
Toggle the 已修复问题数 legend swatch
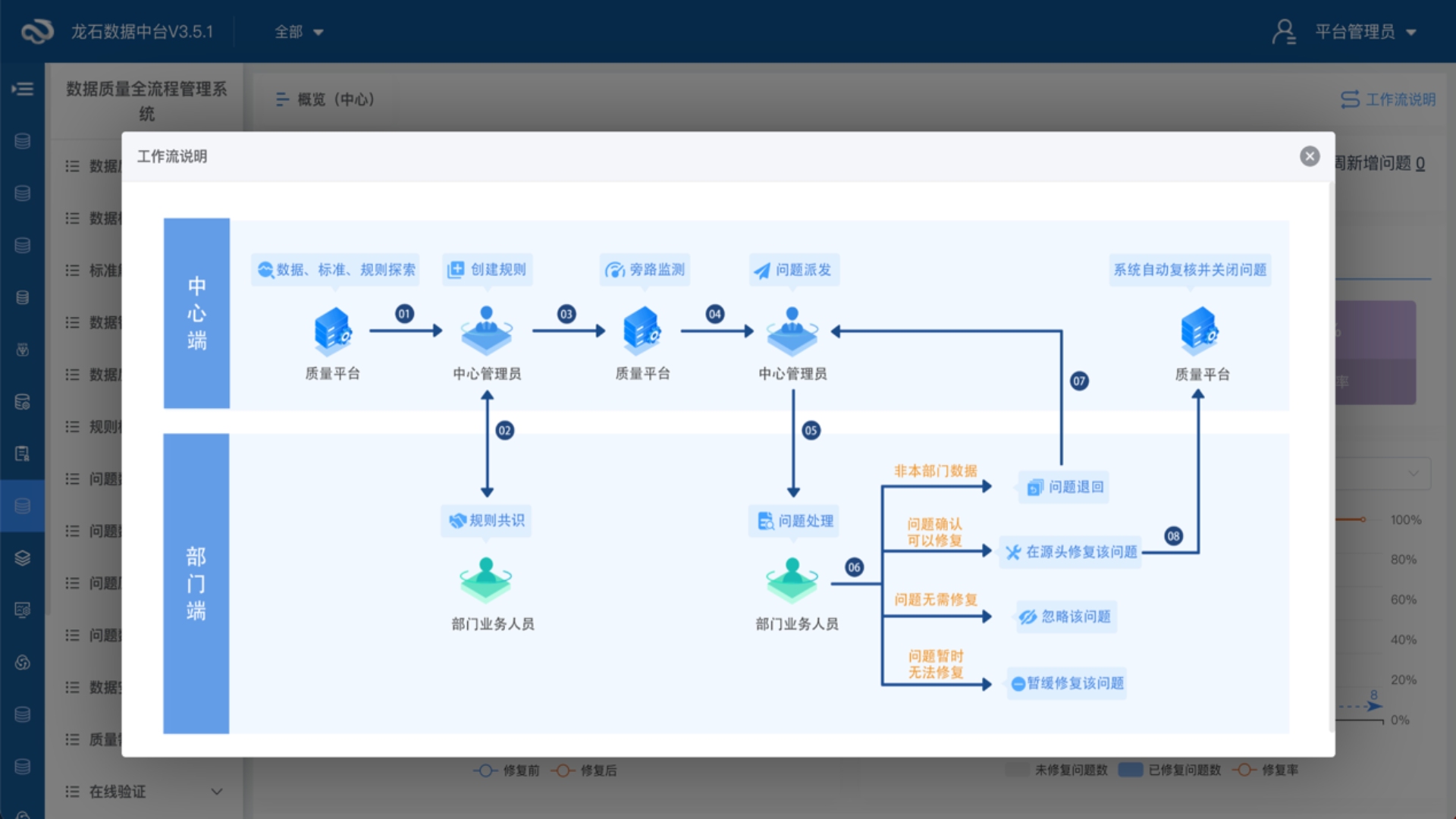coord(1131,770)
